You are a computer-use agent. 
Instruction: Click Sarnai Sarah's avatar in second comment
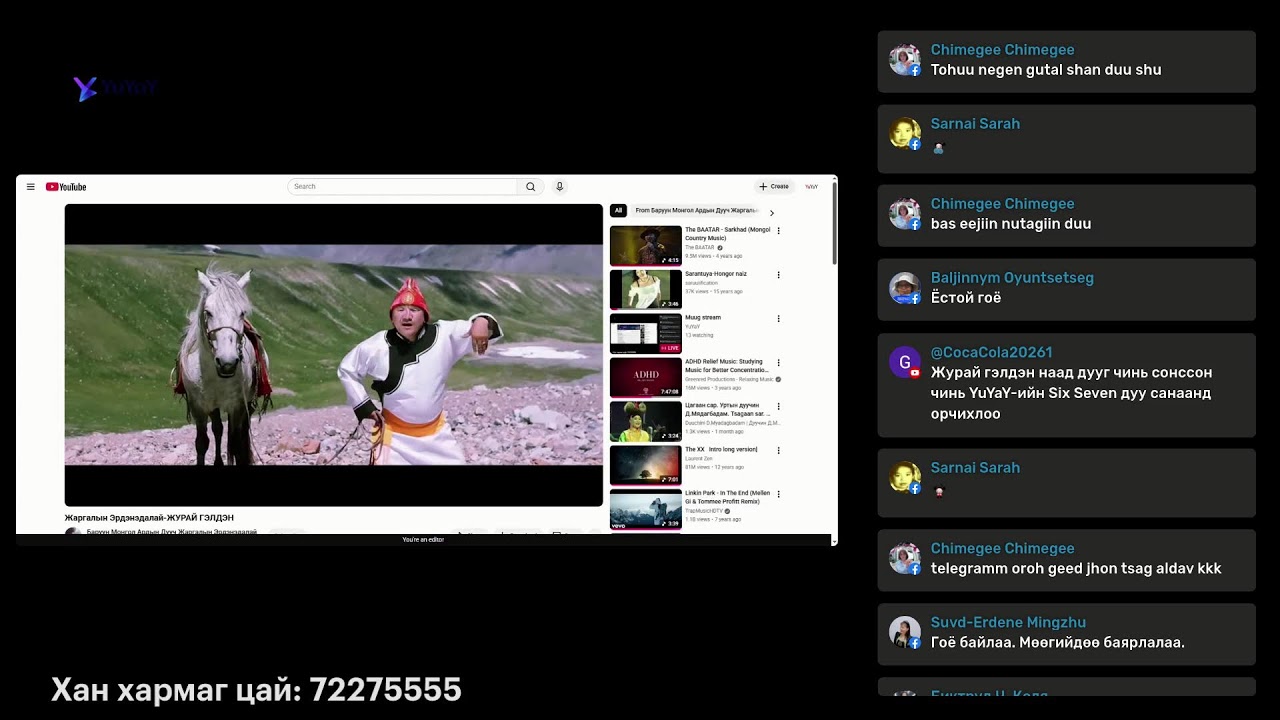[905, 134]
